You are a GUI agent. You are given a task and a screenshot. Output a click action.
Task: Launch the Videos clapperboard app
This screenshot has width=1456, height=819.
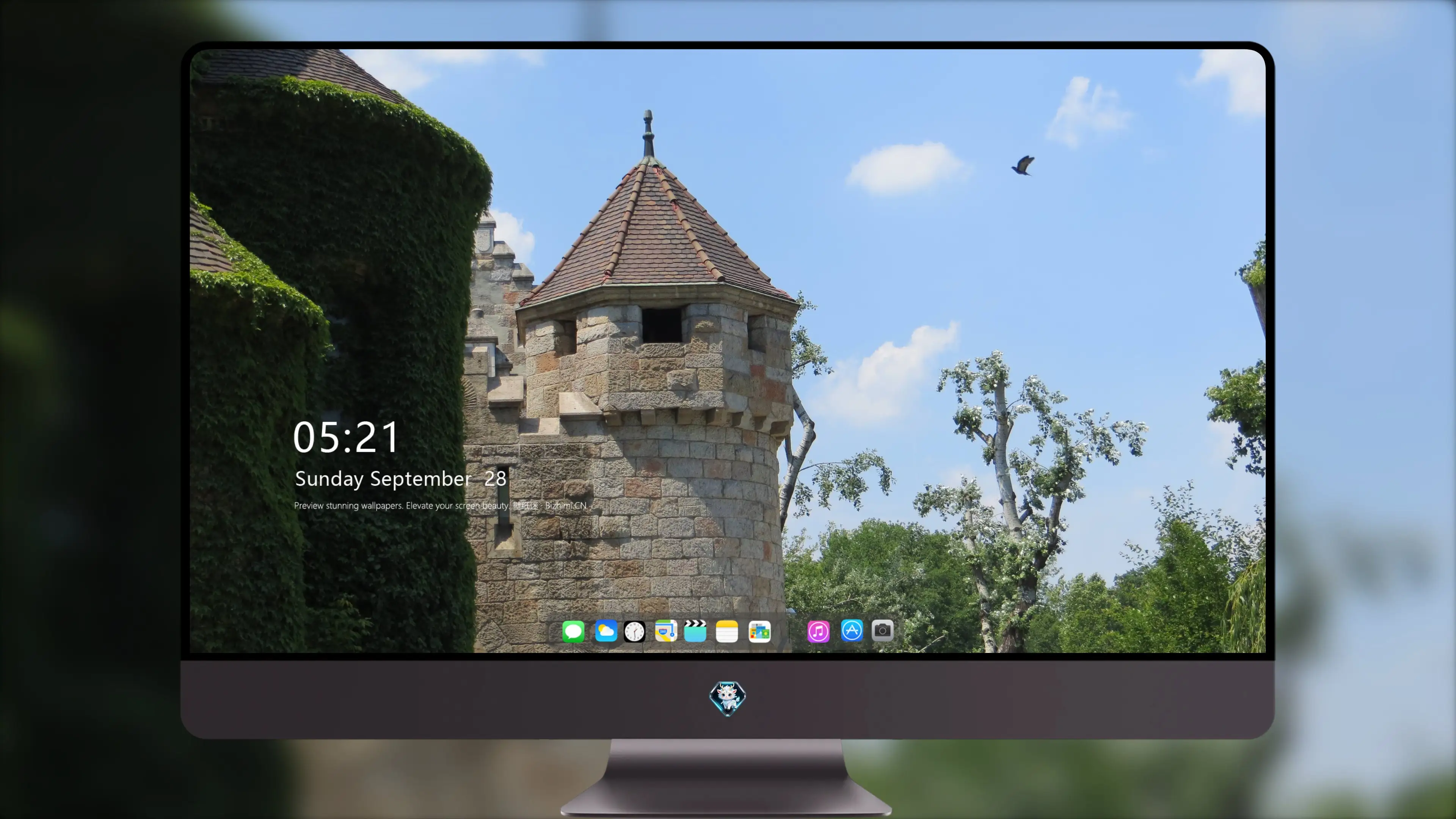tap(695, 631)
